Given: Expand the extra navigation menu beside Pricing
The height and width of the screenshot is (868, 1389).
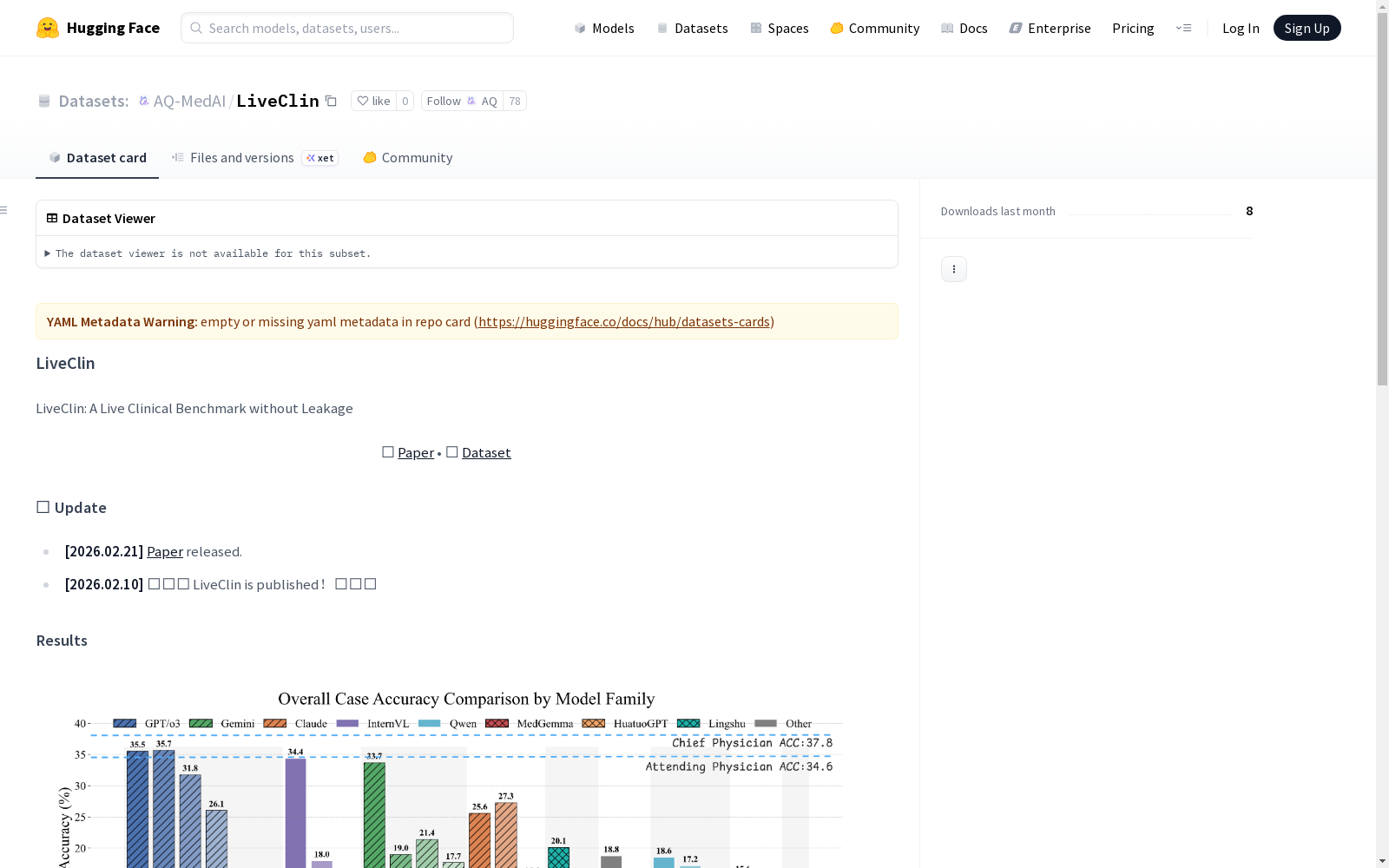Looking at the screenshot, I should click(x=1184, y=28).
